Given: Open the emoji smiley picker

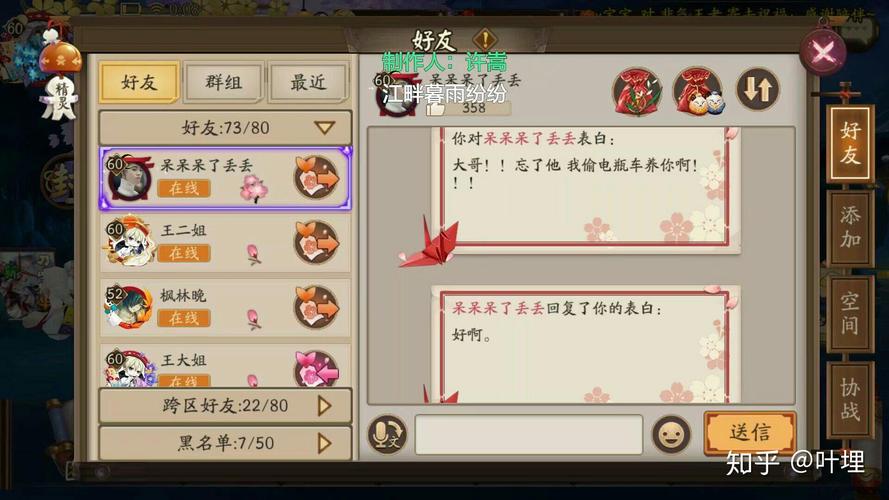Looking at the screenshot, I should (672, 435).
